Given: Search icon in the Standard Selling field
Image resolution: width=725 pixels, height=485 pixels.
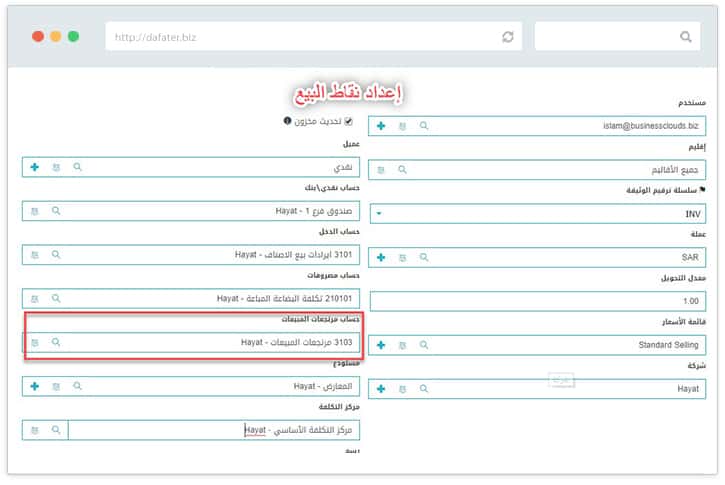Looking at the screenshot, I should click(x=424, y=345).
